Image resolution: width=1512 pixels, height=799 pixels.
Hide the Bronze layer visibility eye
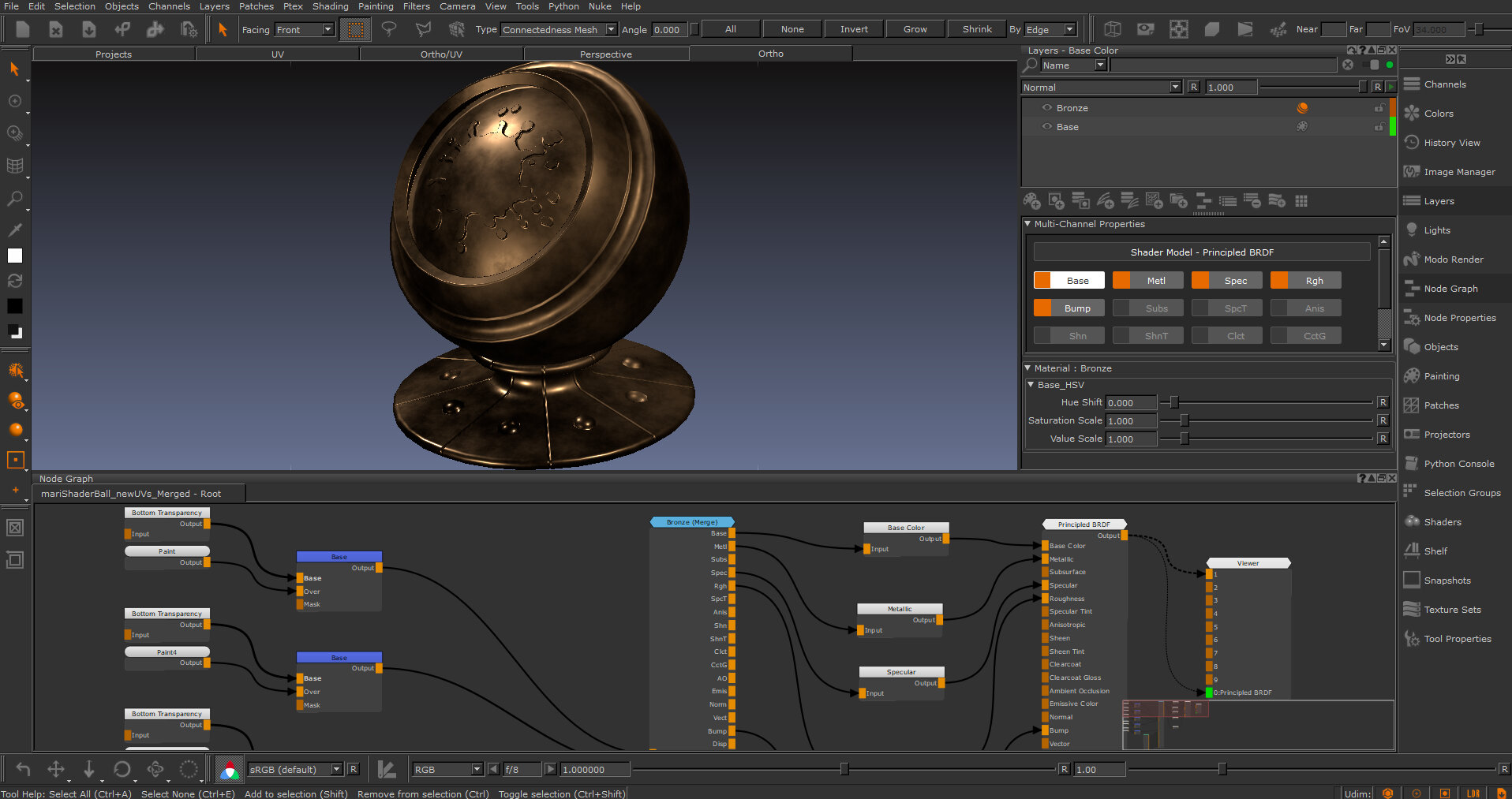1047,108
